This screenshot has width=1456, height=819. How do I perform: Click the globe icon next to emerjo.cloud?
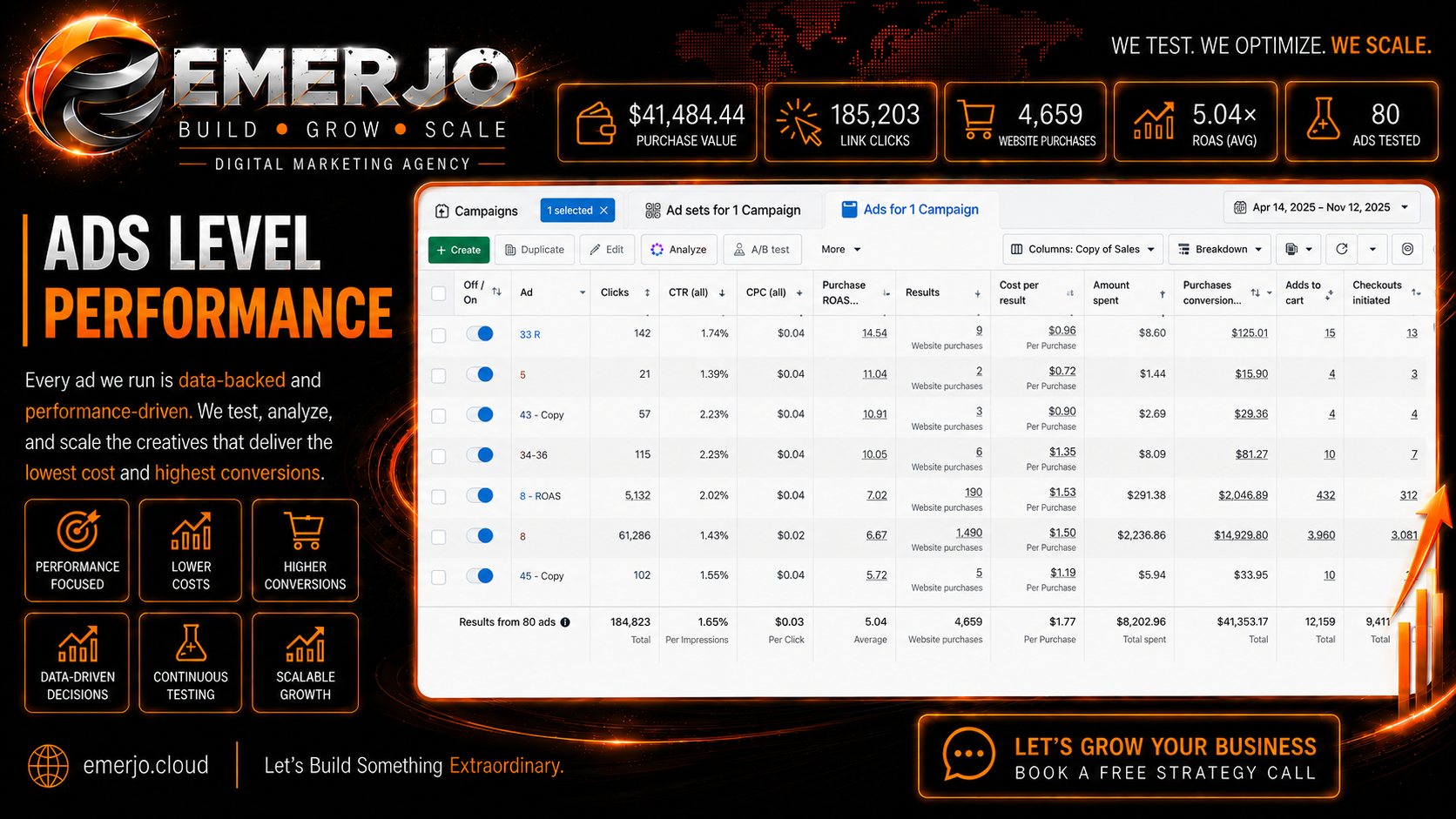tap(49, 766)
